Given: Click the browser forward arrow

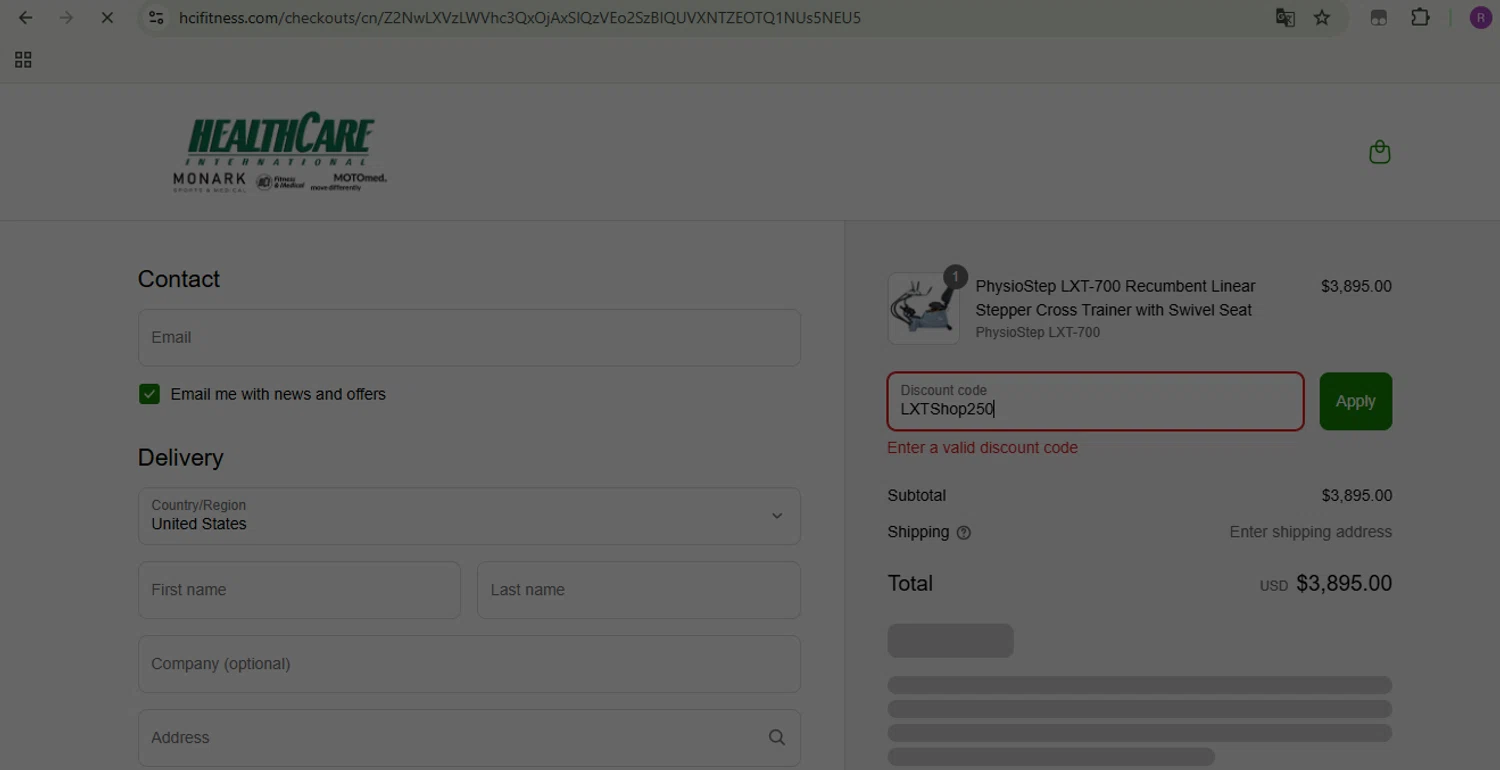Looking at the screenshot, I should [66, 18].
